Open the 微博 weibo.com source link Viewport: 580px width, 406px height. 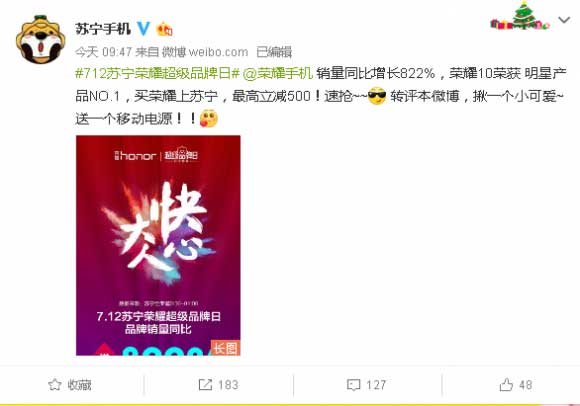click(x=205, y=52)
